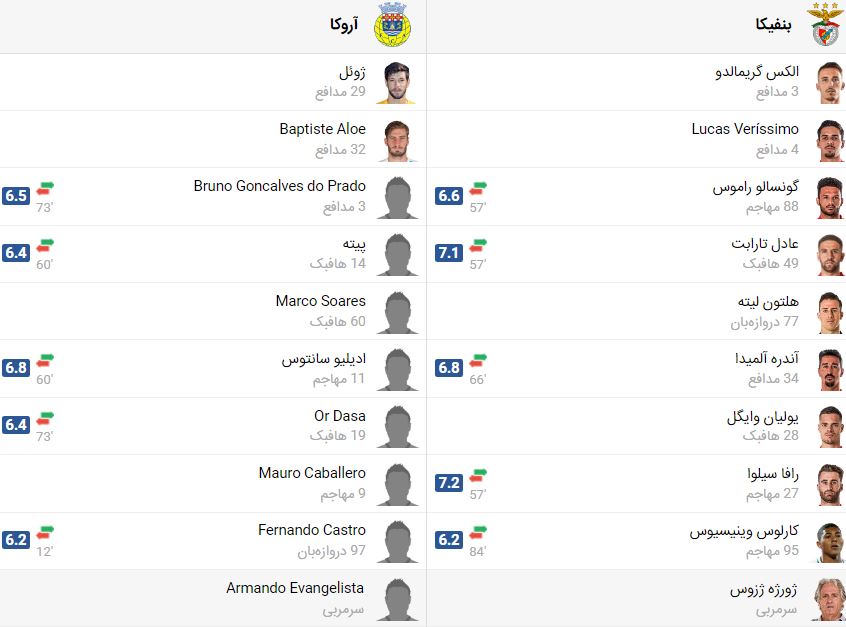Open coach ژورژه ژزوس profile

click(x=763, y=589)
